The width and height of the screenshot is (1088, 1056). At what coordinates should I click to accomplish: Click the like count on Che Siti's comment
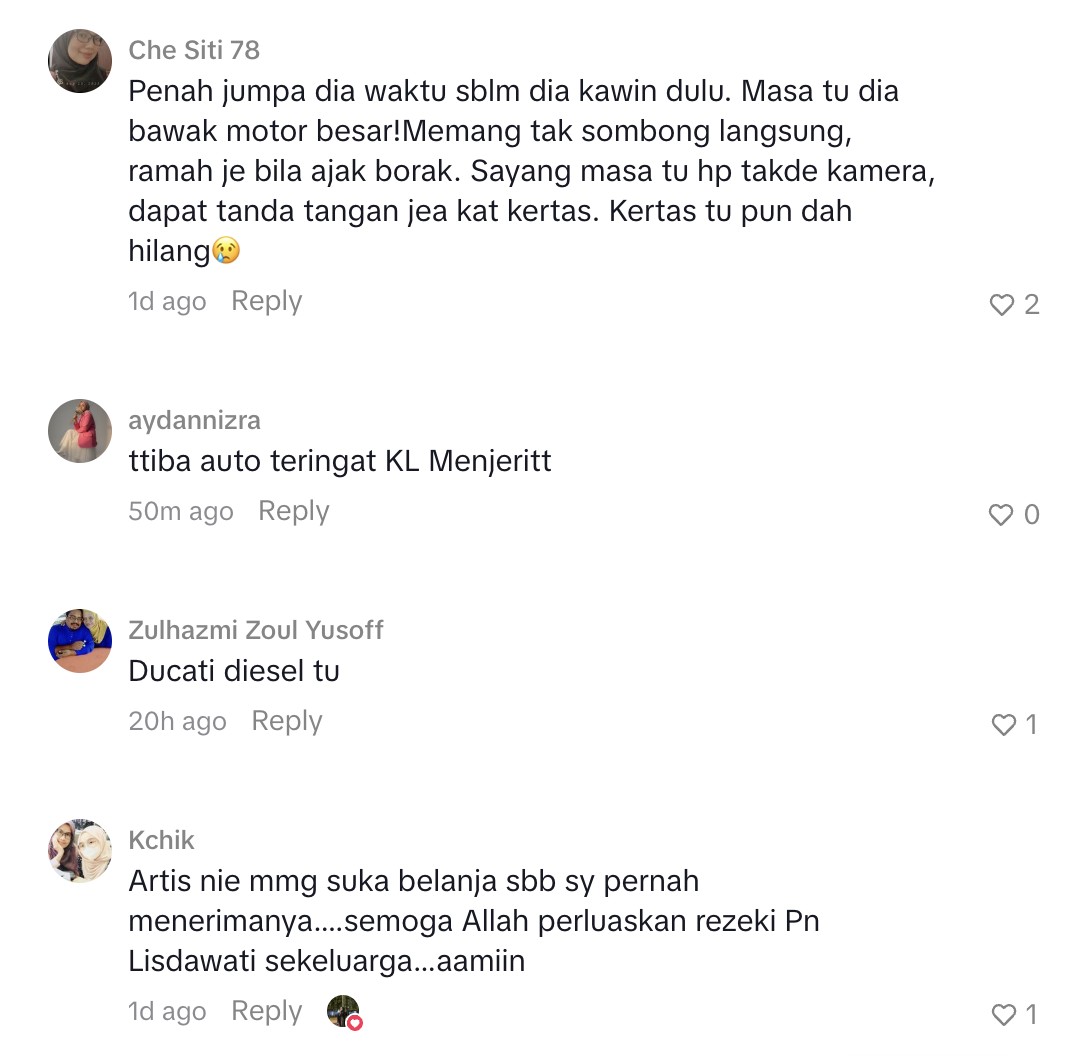point(1032,305)
